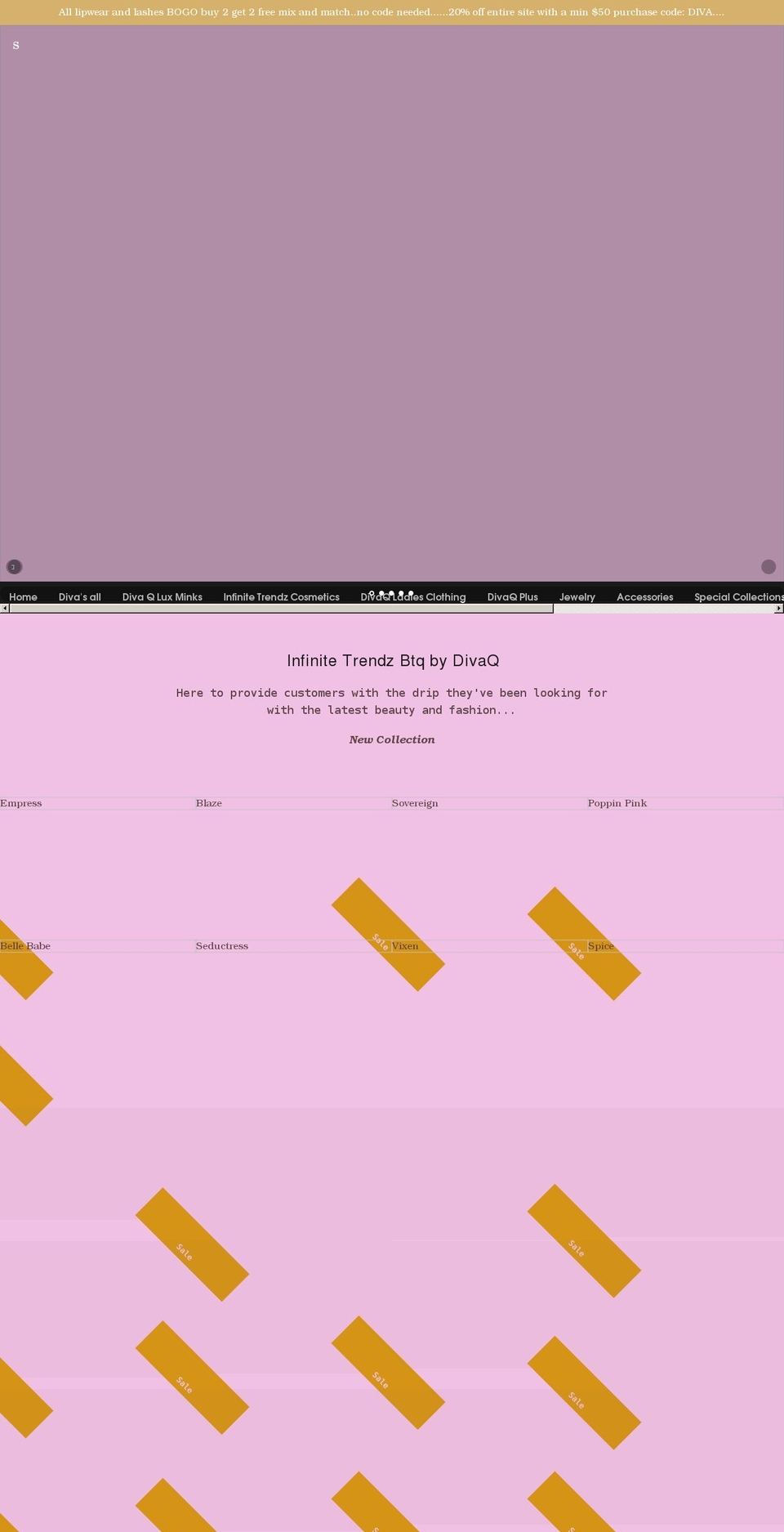Open Special Collections menu item
This screenshot has height=1532, width=784.
pyautogui.click(x=739, y=596)
